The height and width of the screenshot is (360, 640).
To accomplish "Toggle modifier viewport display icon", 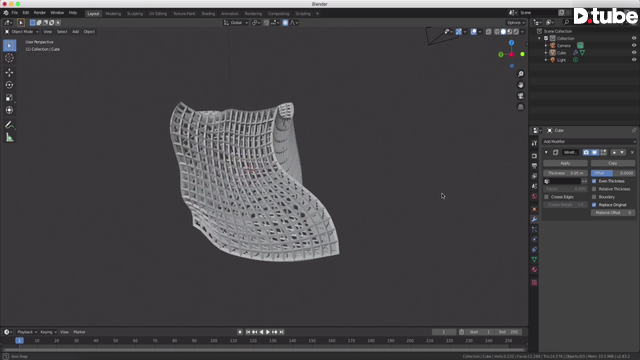I will click(595, 152).
